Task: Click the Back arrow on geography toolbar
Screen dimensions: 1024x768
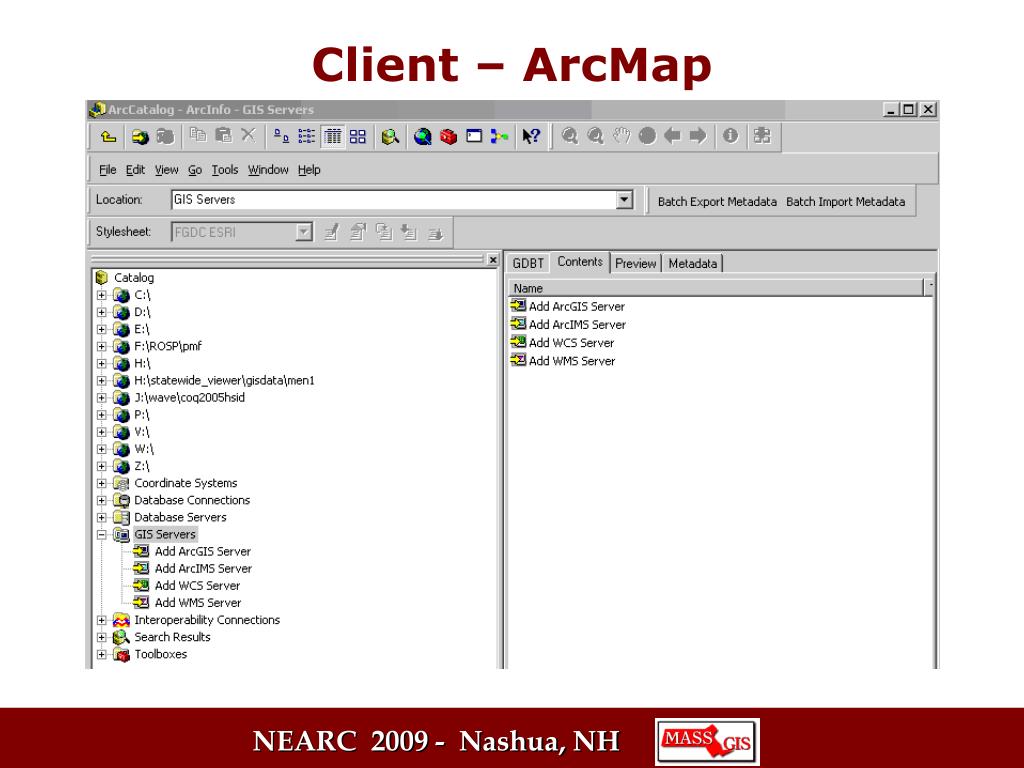Action: (672, 136)
